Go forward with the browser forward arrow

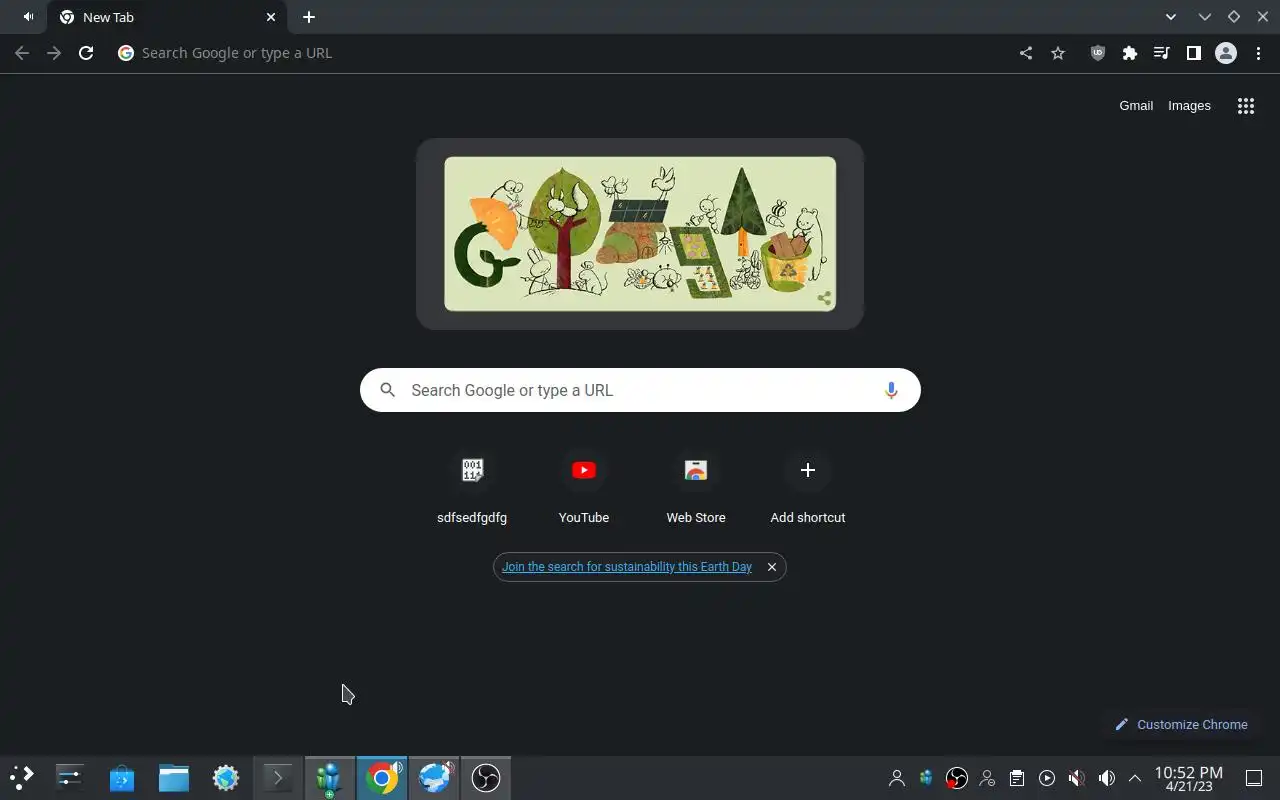[54, 53]
